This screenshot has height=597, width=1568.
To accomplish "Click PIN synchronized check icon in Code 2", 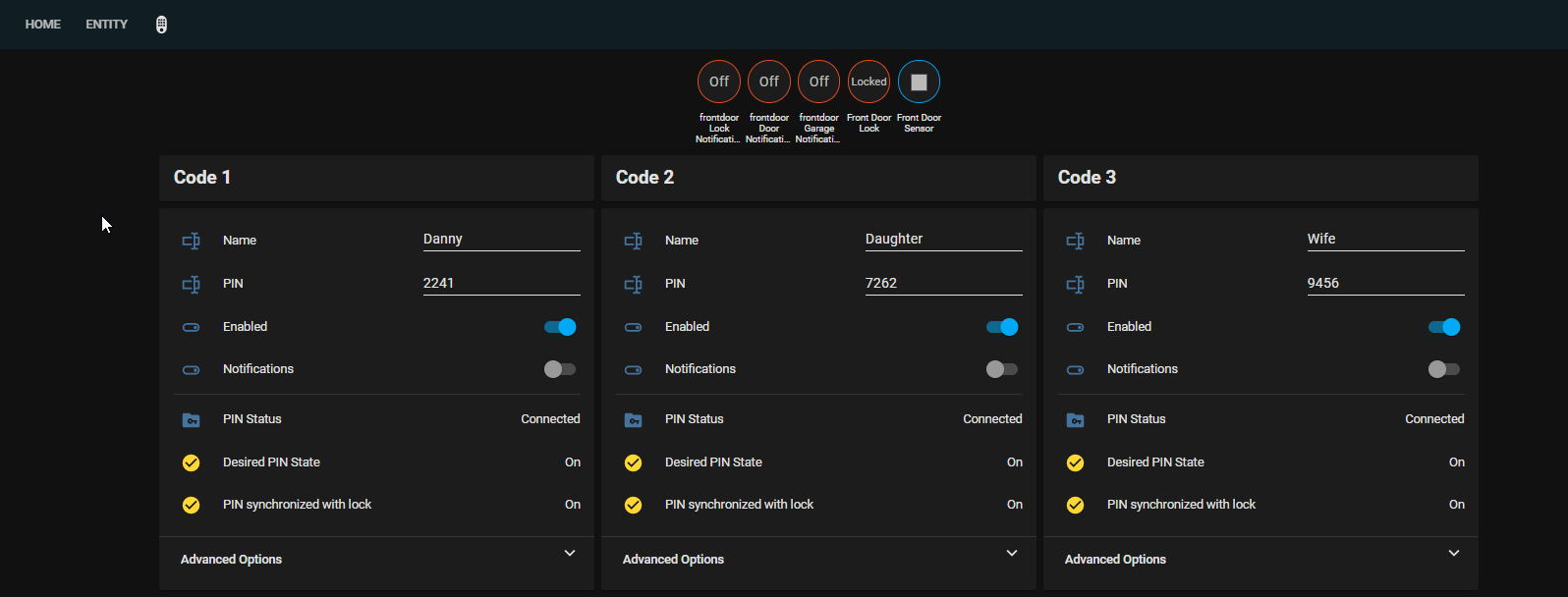I will point(634,505).
